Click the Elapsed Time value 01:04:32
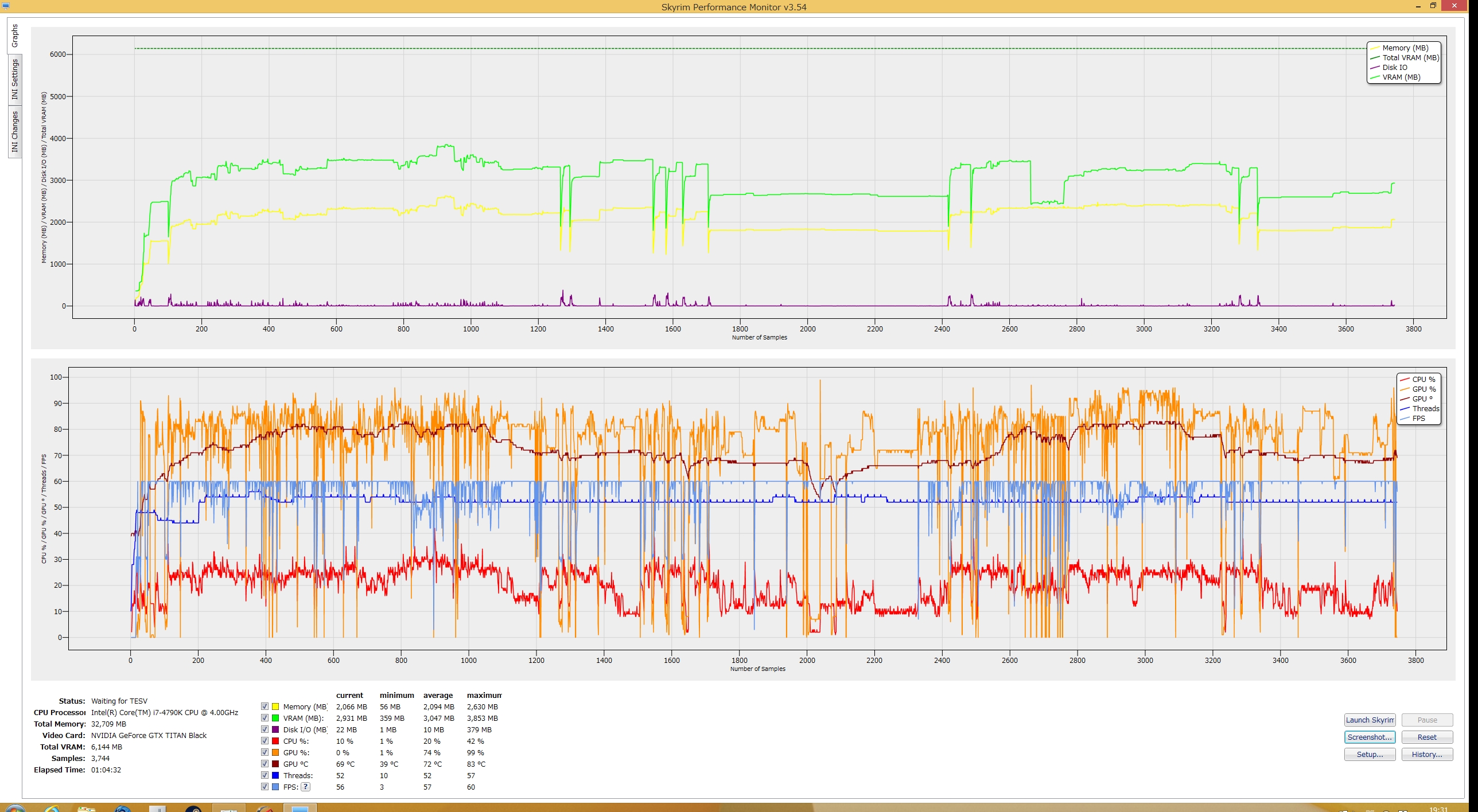This screenshot has width=1478, height=812. pyautogui.click(x=106, y=770)
